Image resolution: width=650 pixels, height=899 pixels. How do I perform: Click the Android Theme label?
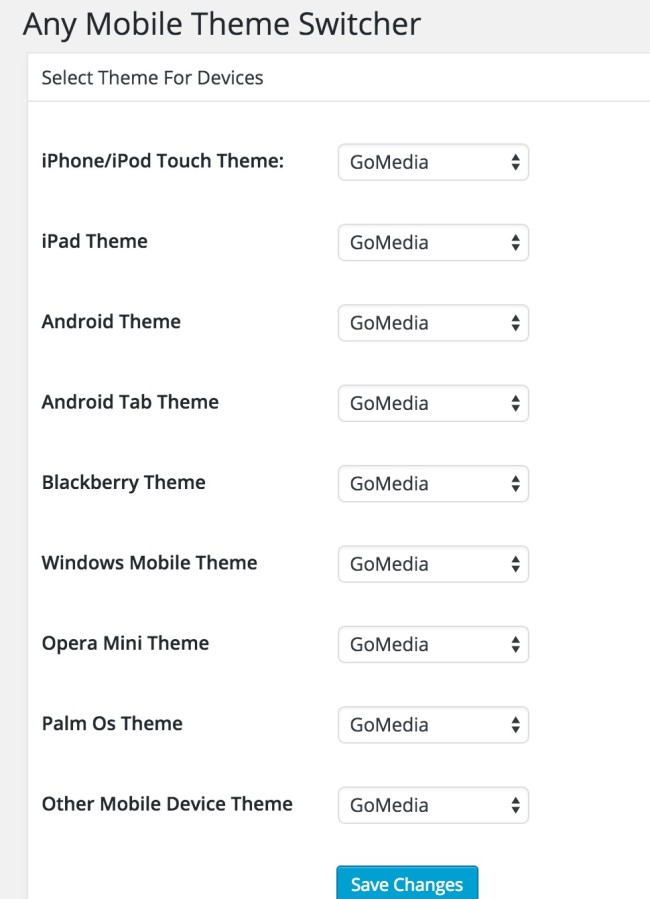pyautogui.click(x=111, y=322)
